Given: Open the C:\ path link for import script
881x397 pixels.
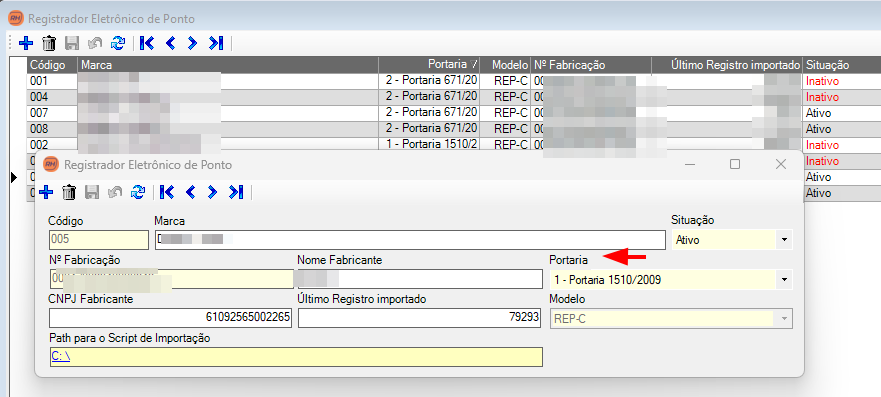Looking at the screenshot, I should 61,357.
